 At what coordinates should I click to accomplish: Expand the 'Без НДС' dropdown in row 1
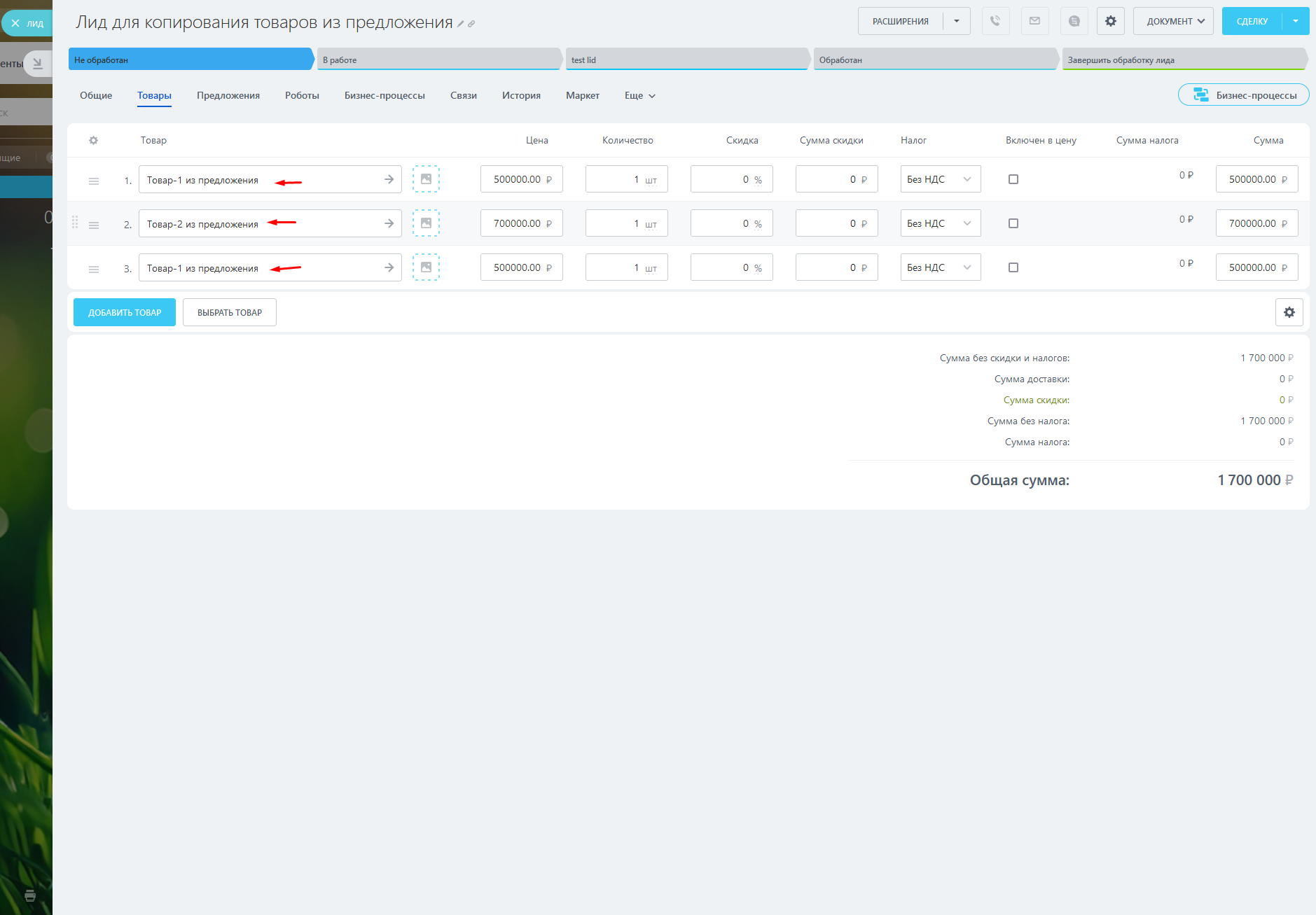click(x=940, y=179)
